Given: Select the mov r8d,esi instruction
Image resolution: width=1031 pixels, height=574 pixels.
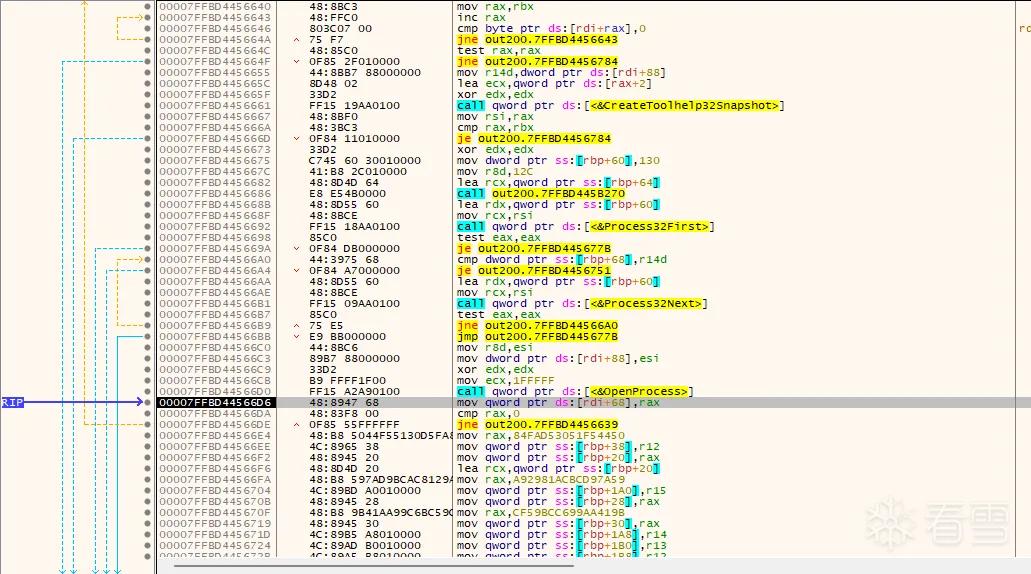Looking at the screenshot, I should pos(495,347).
